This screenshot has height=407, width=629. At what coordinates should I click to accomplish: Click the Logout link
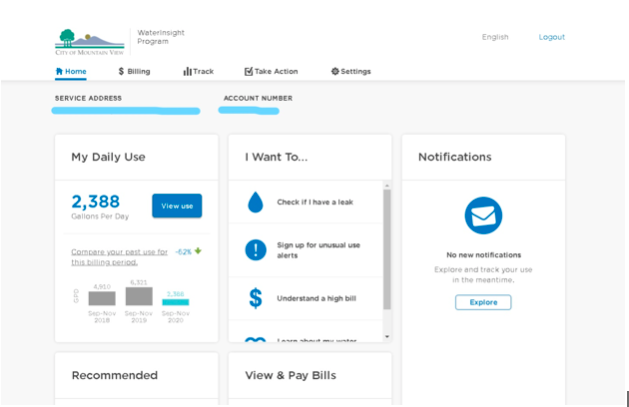(552, 37)
